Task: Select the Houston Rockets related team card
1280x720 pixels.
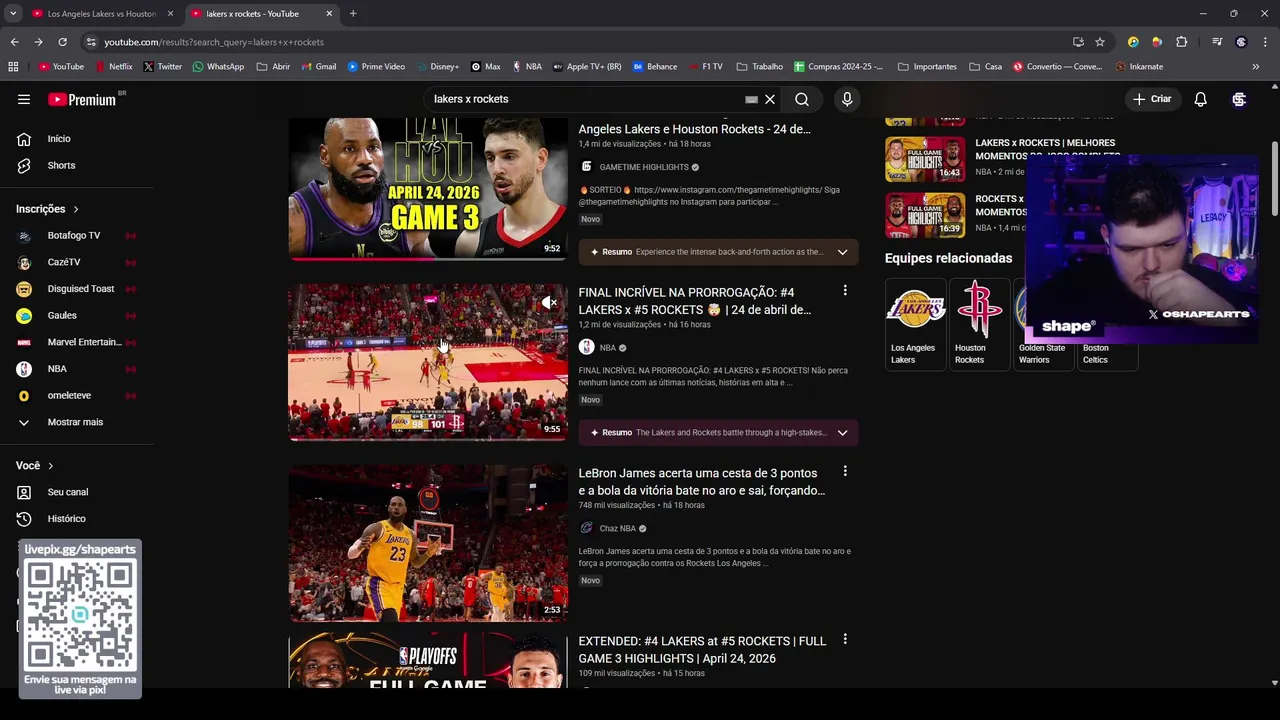Action: 978,325
